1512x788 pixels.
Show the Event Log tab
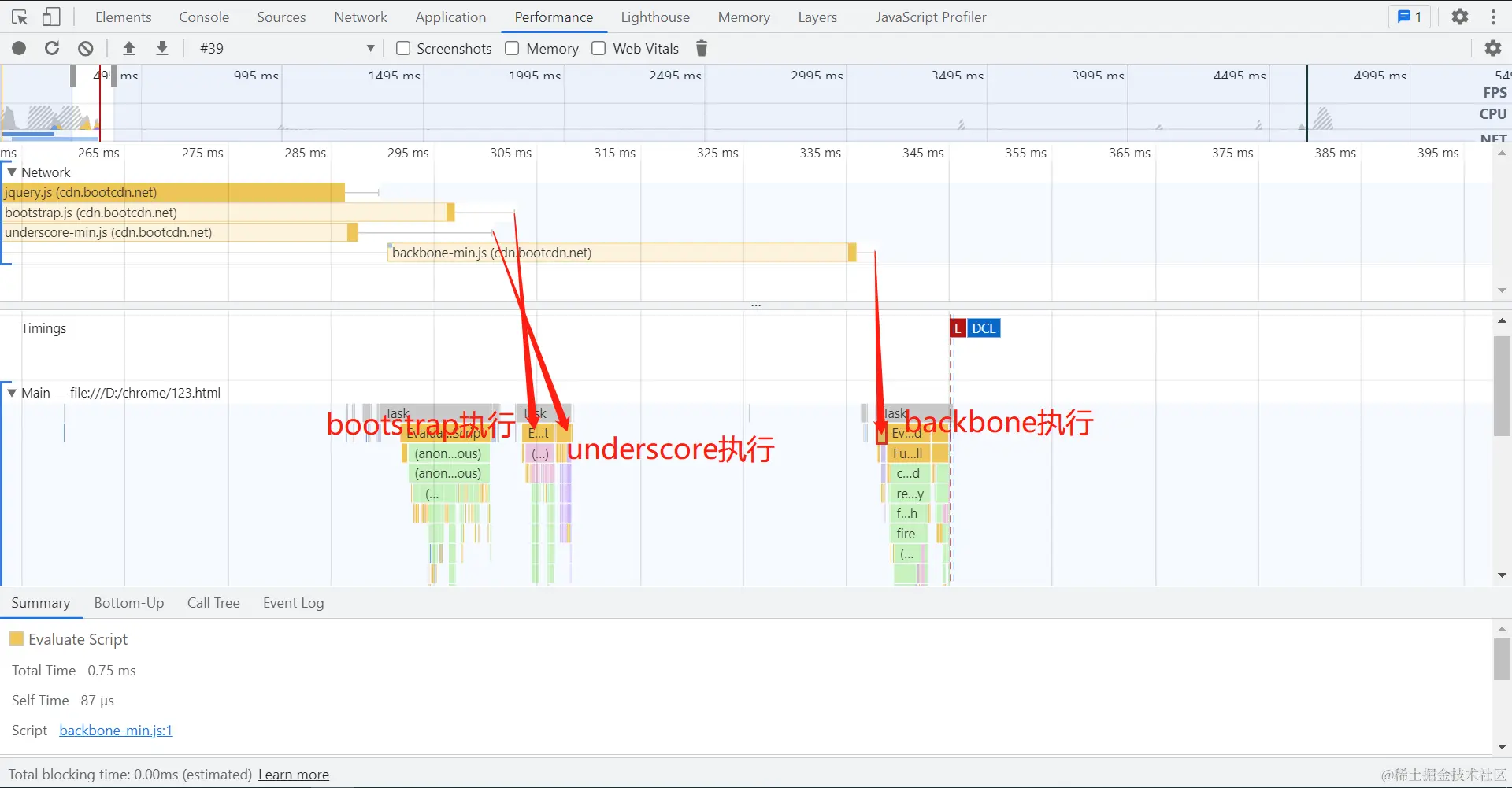click(x=294, y=602)
